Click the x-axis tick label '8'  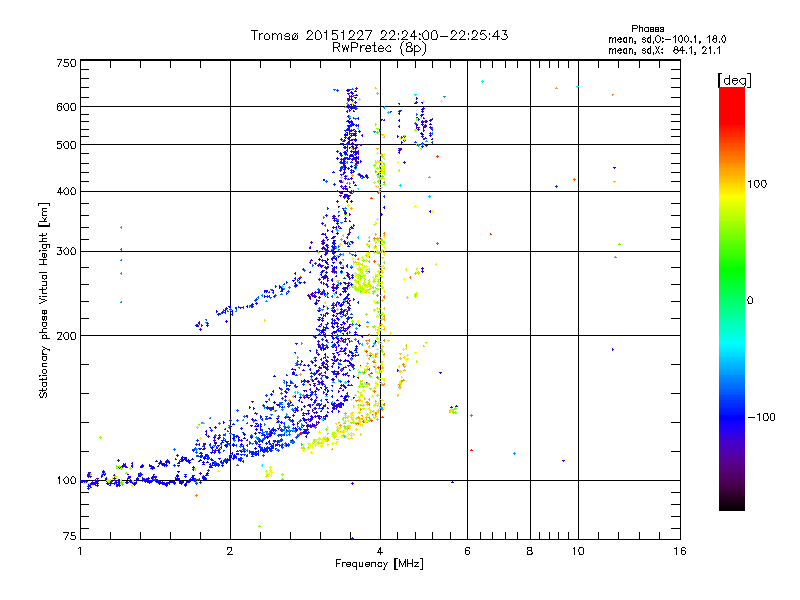point(530,551)
